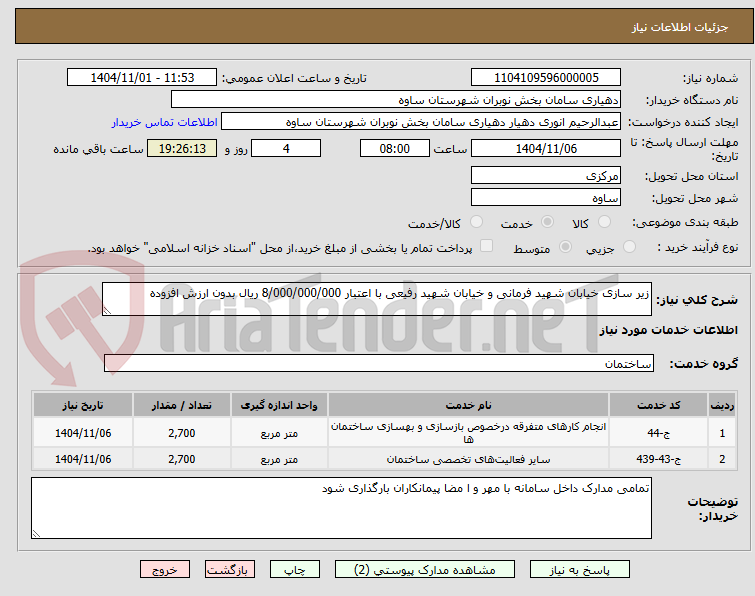Click the شرح کلی نیاز text area
Viewport: 755px width, 596px height.
click(377, 299)
